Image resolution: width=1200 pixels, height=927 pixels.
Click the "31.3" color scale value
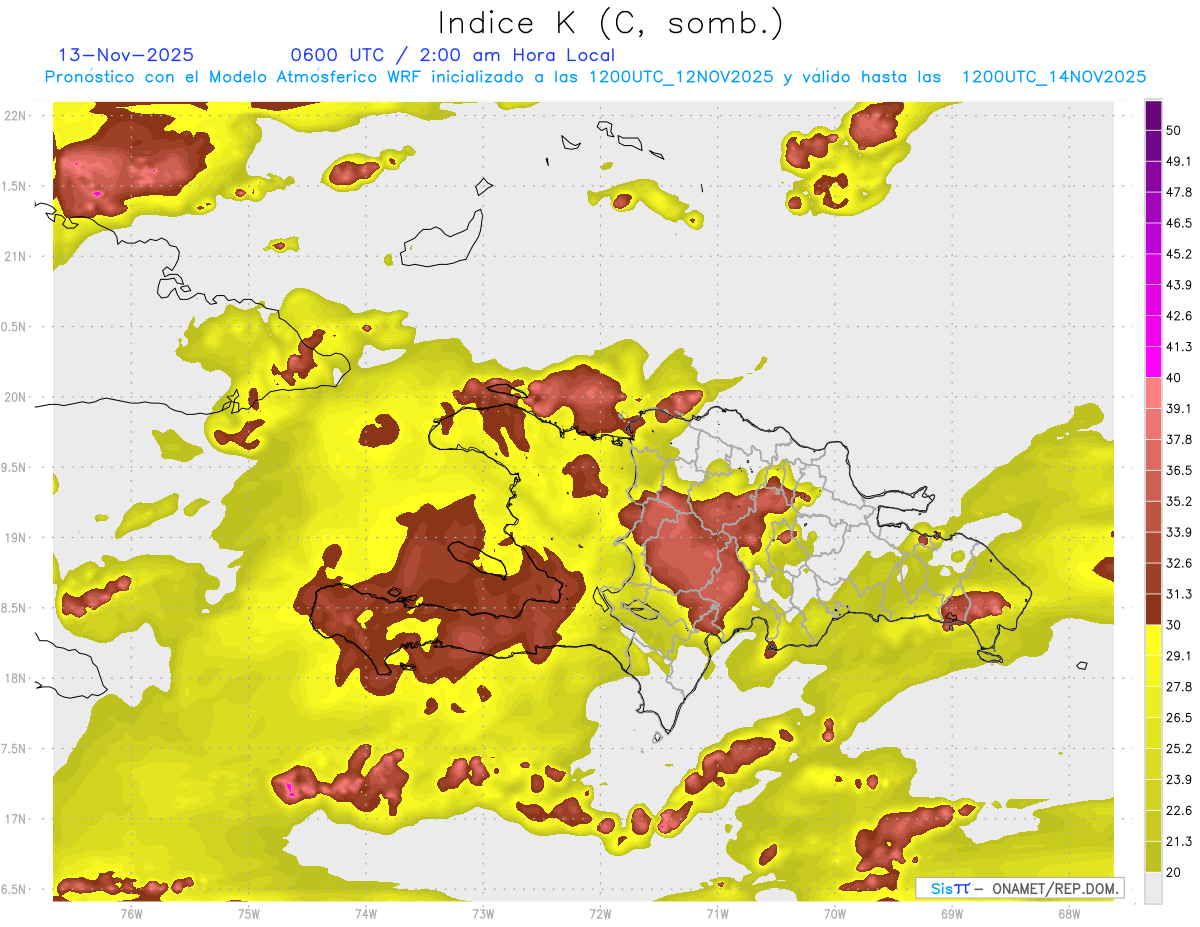coord(1179,594)
